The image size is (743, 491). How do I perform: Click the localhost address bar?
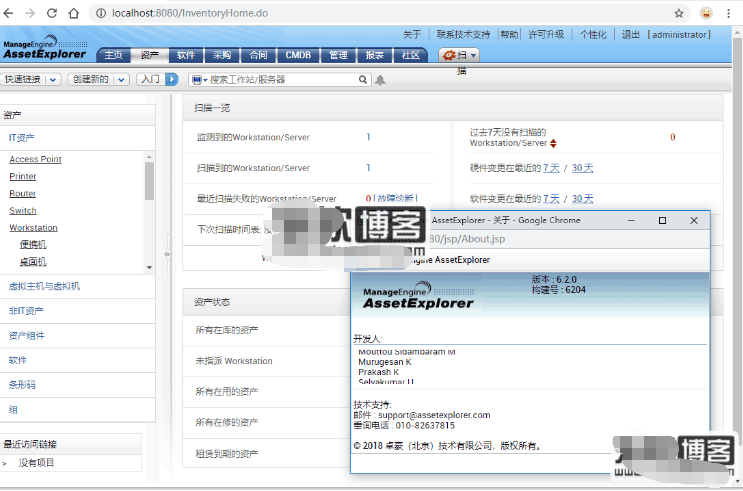tap(389, 13)
